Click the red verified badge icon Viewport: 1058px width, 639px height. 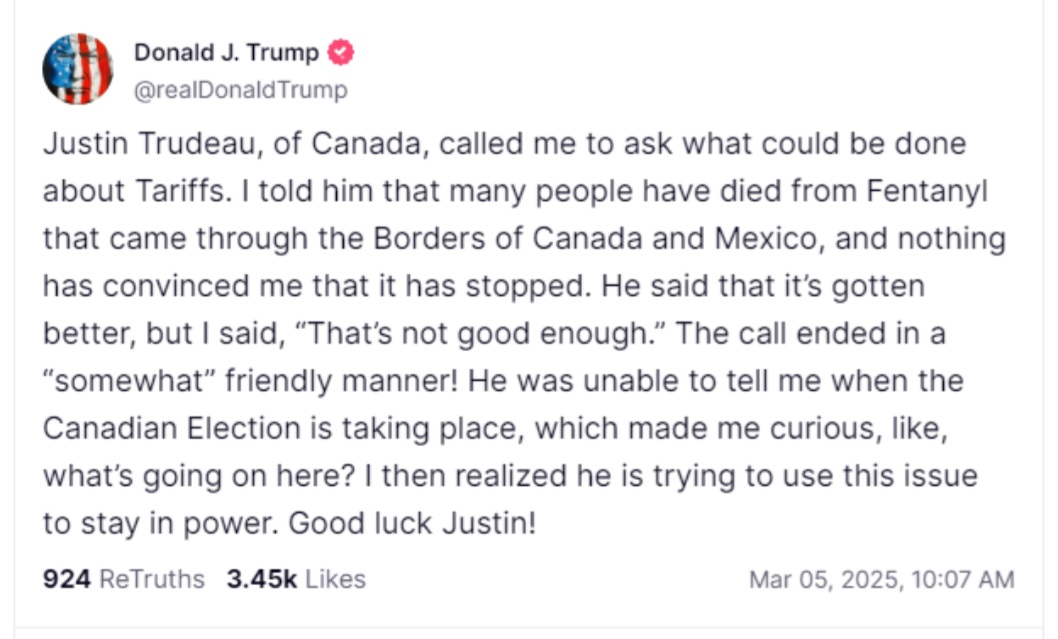click(x=341, y=52)
